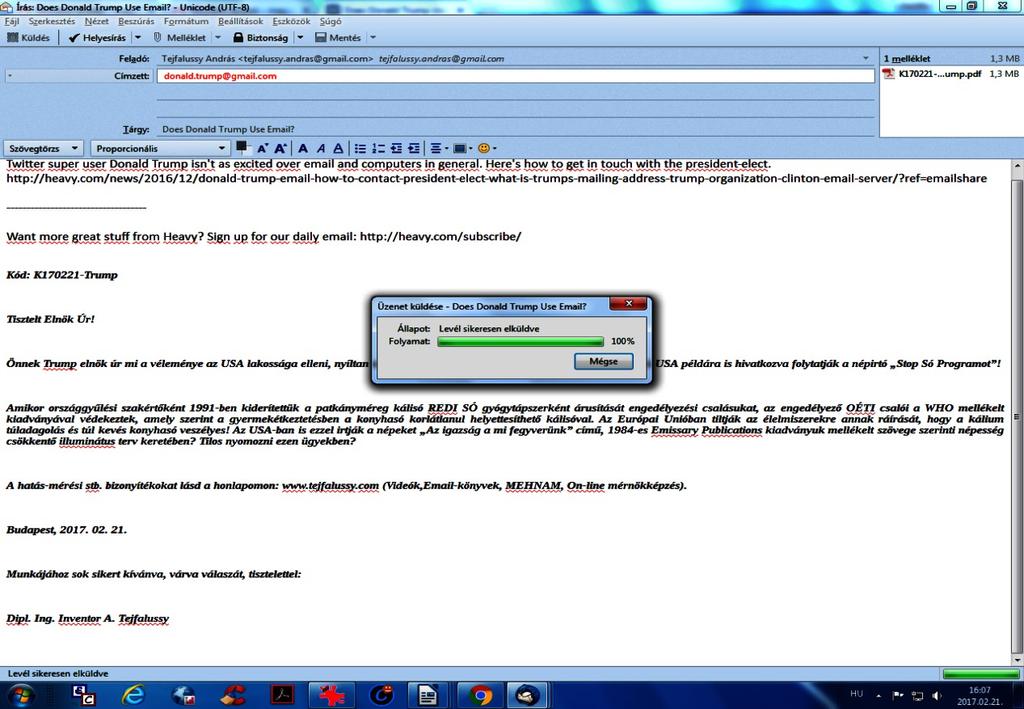Click the status bar green progress meter
This screenshot has height=709, width=1024.
pos(981,674)
